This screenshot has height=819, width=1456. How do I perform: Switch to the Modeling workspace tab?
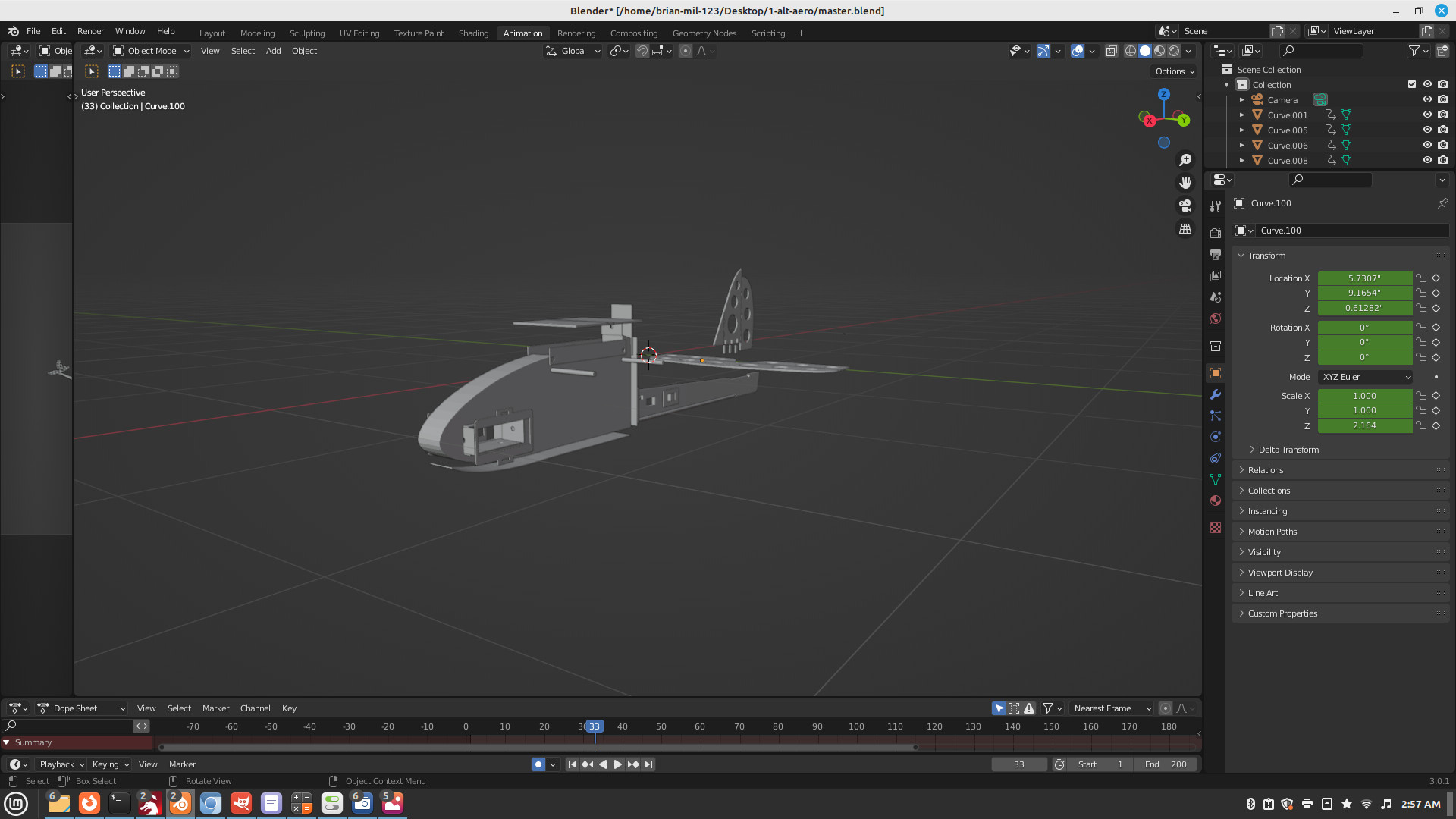[x=257, y=33]
